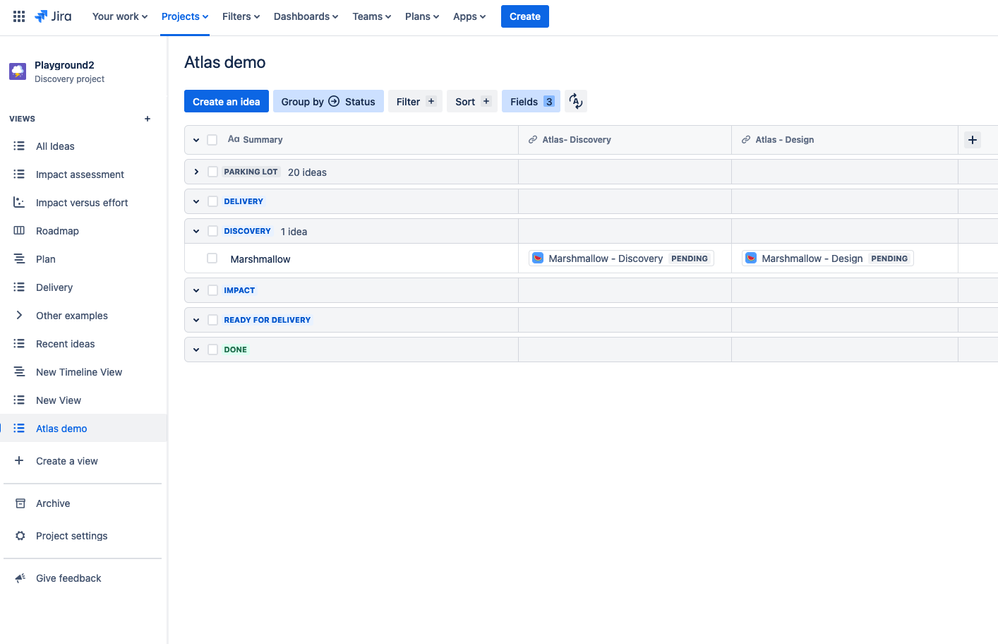
Task: Check the IMPACT group checkbox
Action: (x=213, y=290)
